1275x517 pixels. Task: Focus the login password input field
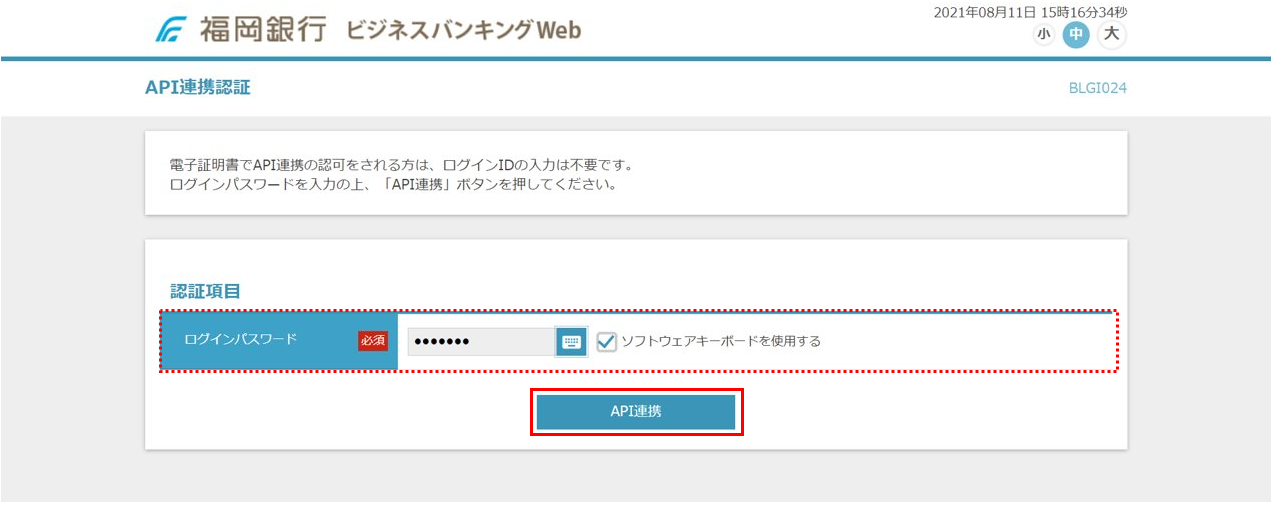481,342
